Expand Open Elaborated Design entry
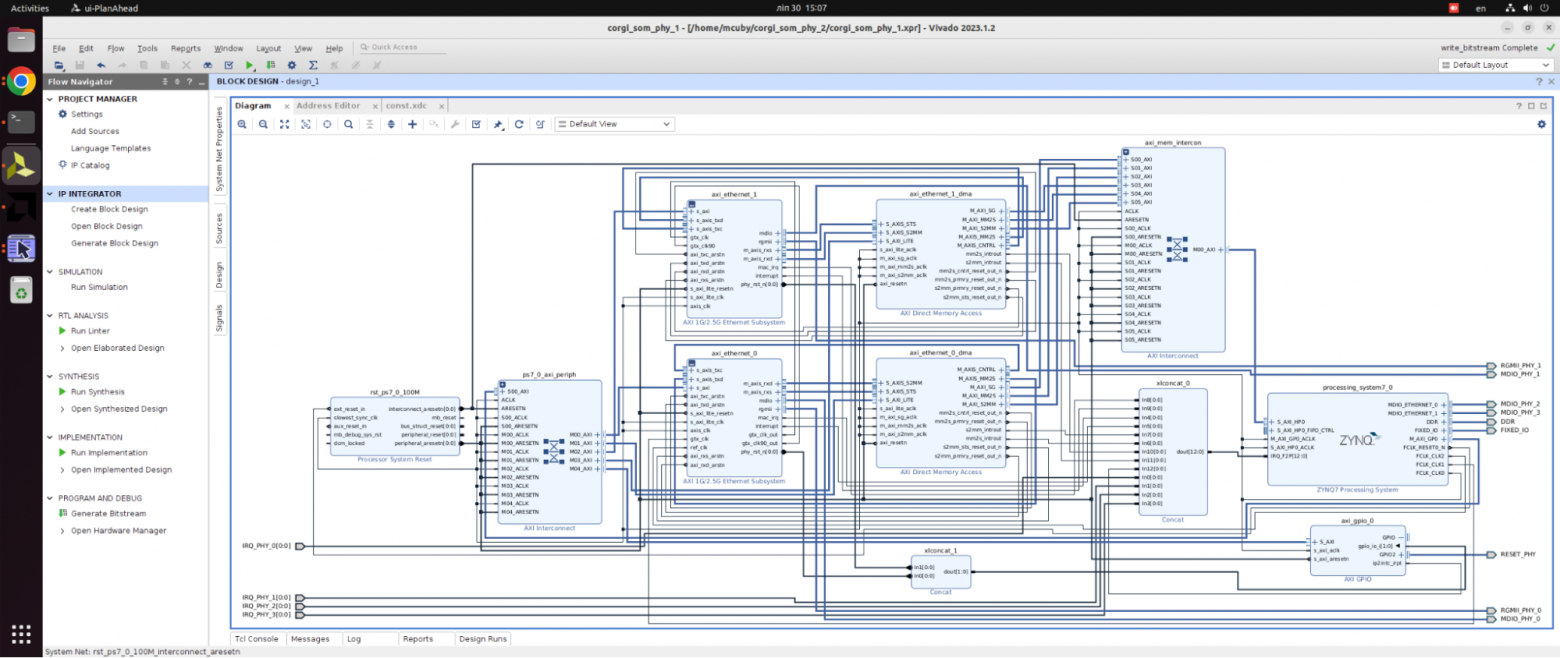 pos(62,348)
